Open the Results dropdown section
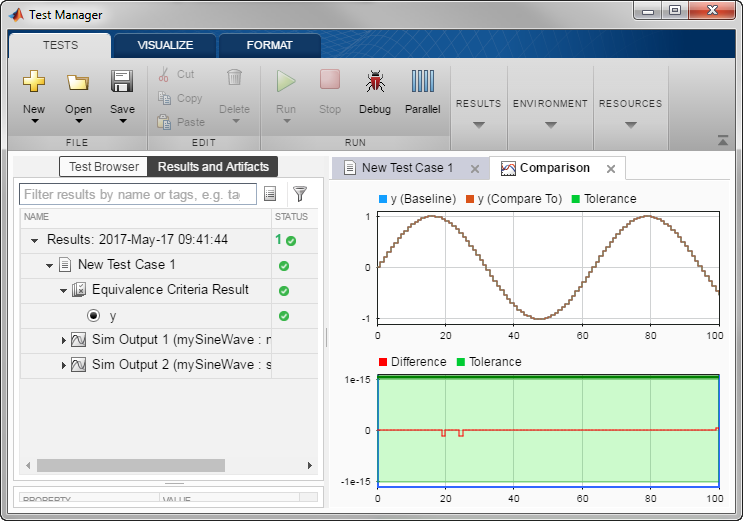743x521 pixels. (478, 112)
